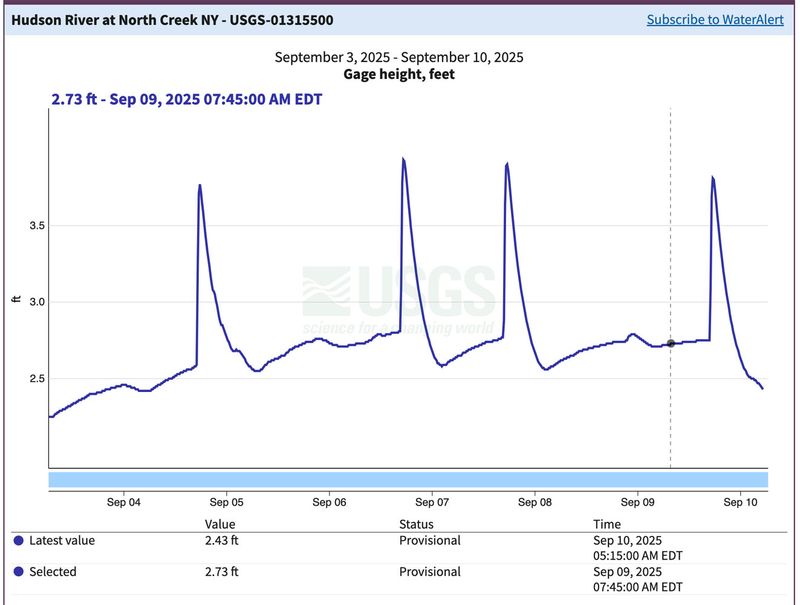The height and width of the screenshot is (605, 800).
Task: Click the Value column header
Action: tap(220, 524)
